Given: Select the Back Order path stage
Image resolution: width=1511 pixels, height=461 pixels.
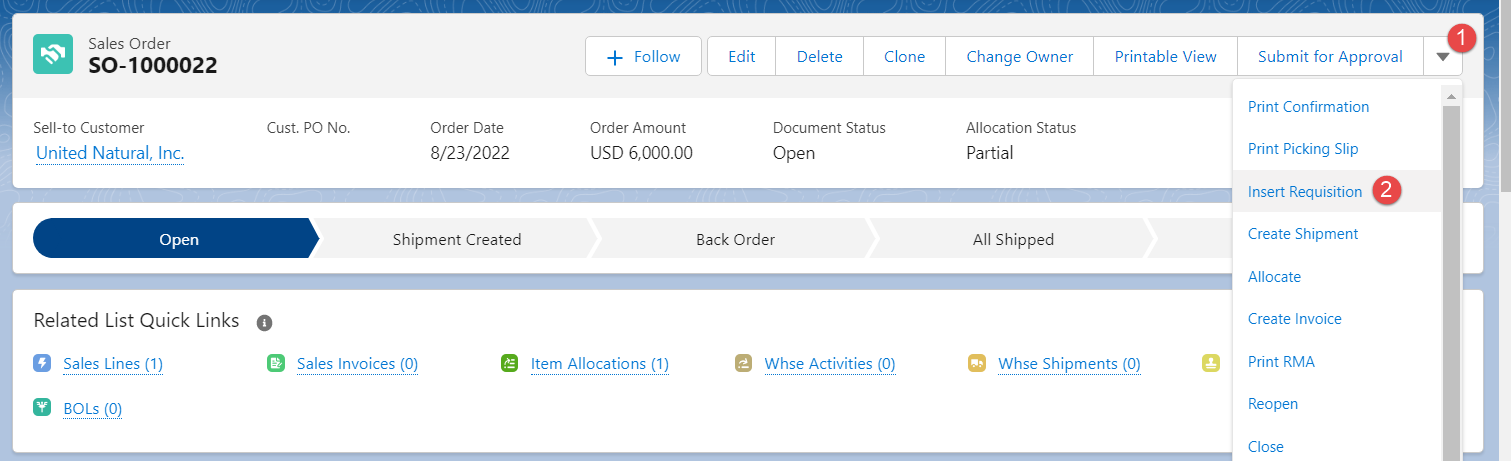Looking at the screenshot, I should point(735,239).
